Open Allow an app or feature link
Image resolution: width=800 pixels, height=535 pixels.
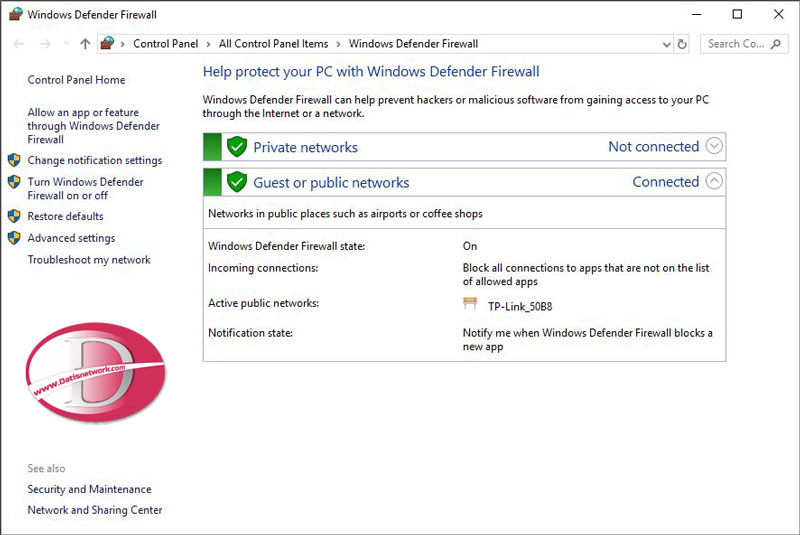click(x=93, y=125)
